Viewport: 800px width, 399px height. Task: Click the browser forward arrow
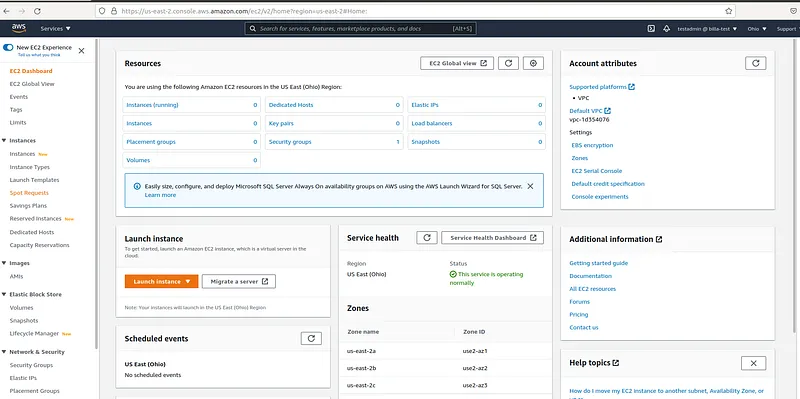coord(21,11)
